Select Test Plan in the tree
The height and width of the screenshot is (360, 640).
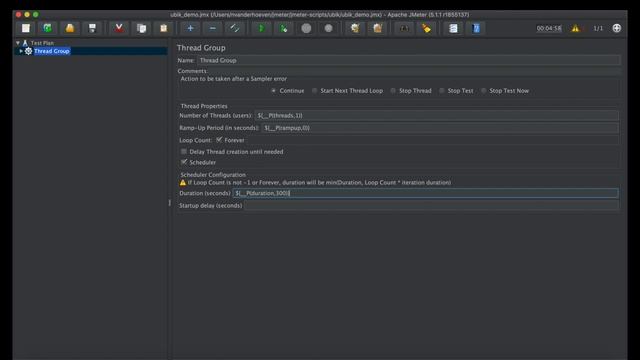coord(42,42)
